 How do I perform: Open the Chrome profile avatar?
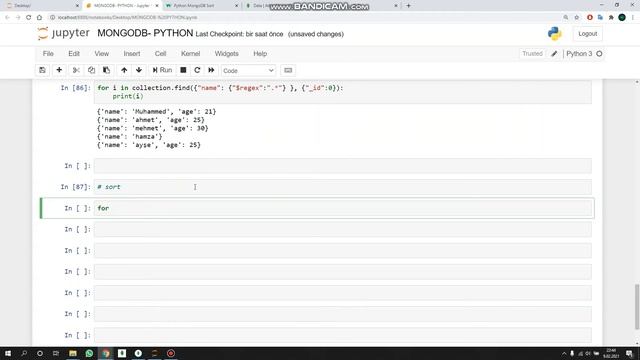pos(622,18)
